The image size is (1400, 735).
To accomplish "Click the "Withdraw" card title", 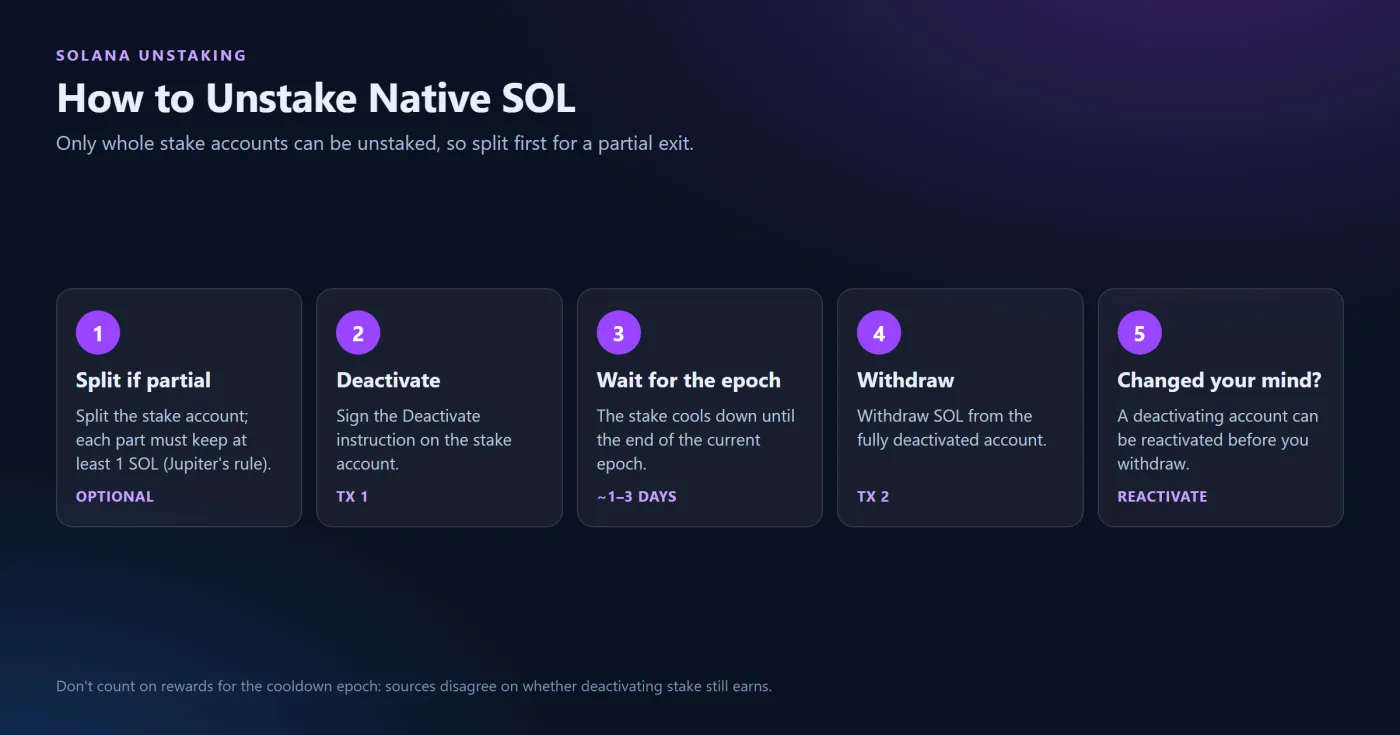I will [906, 380].
